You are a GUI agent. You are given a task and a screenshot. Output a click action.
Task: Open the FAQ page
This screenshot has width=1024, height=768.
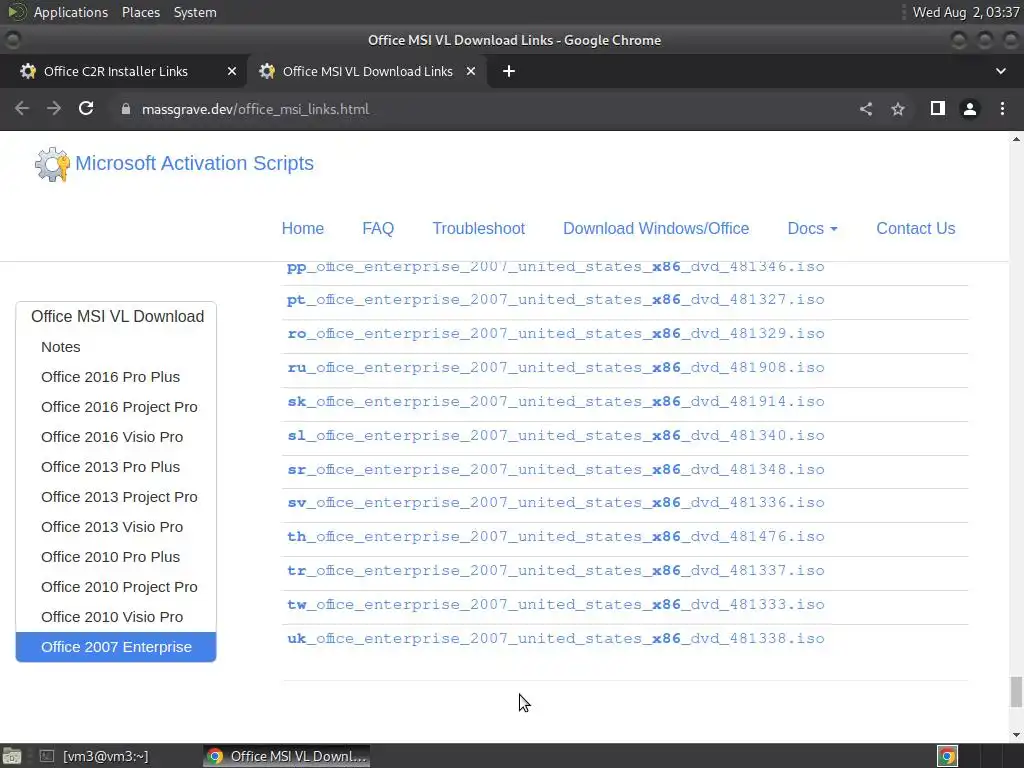[378, 229]
